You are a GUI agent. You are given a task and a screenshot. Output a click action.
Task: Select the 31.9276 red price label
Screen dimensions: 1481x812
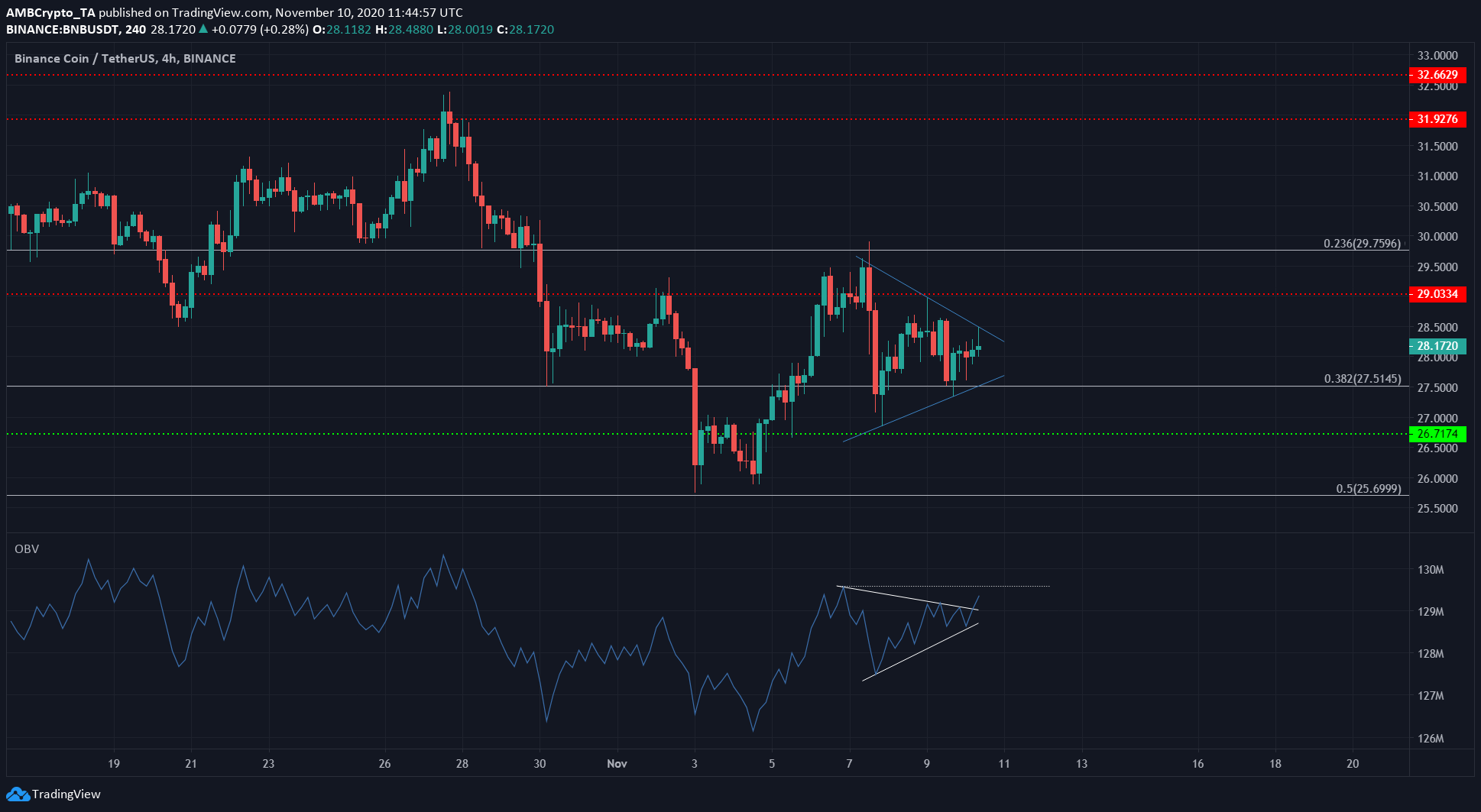[x=1437, y=119]
